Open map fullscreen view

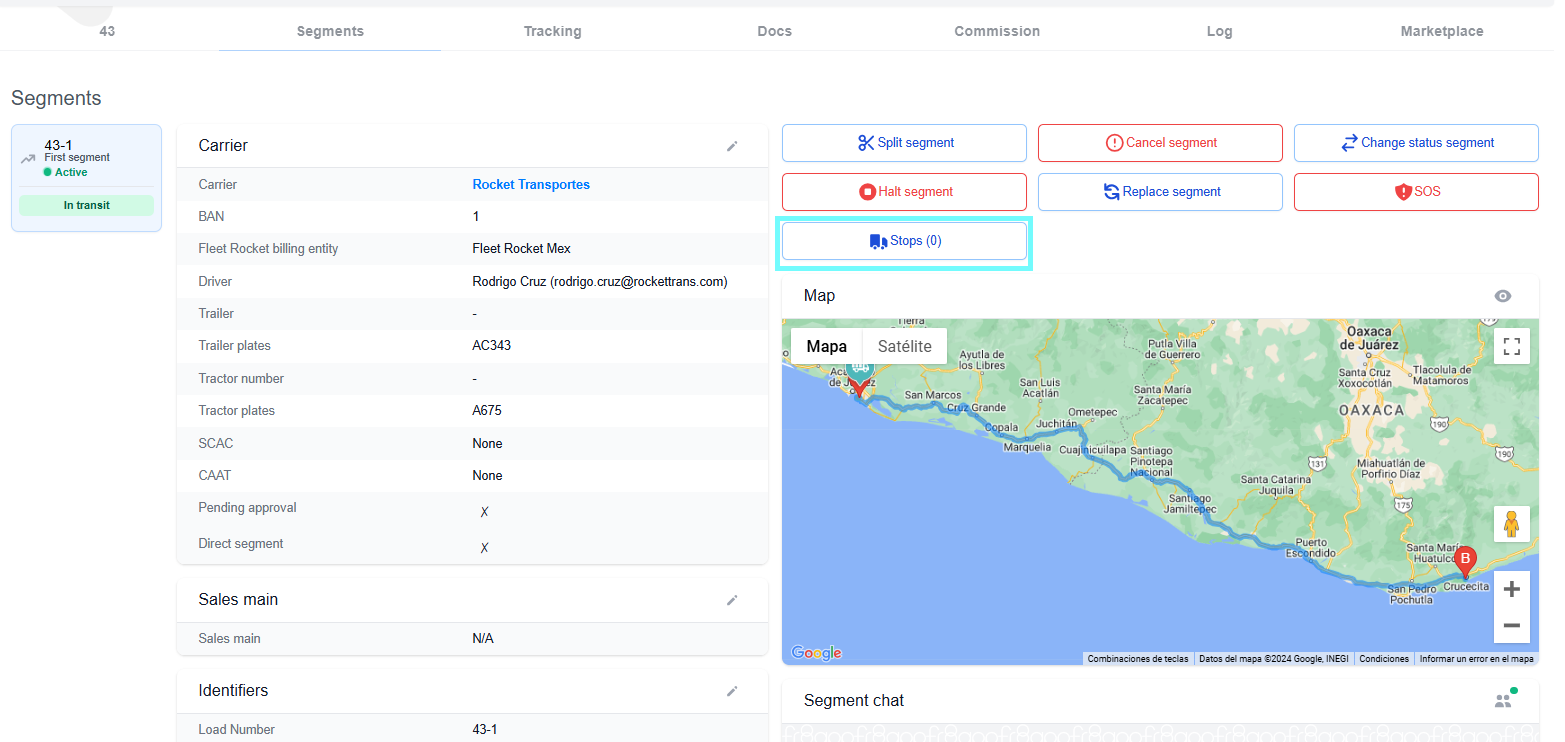coord(1511,346)
